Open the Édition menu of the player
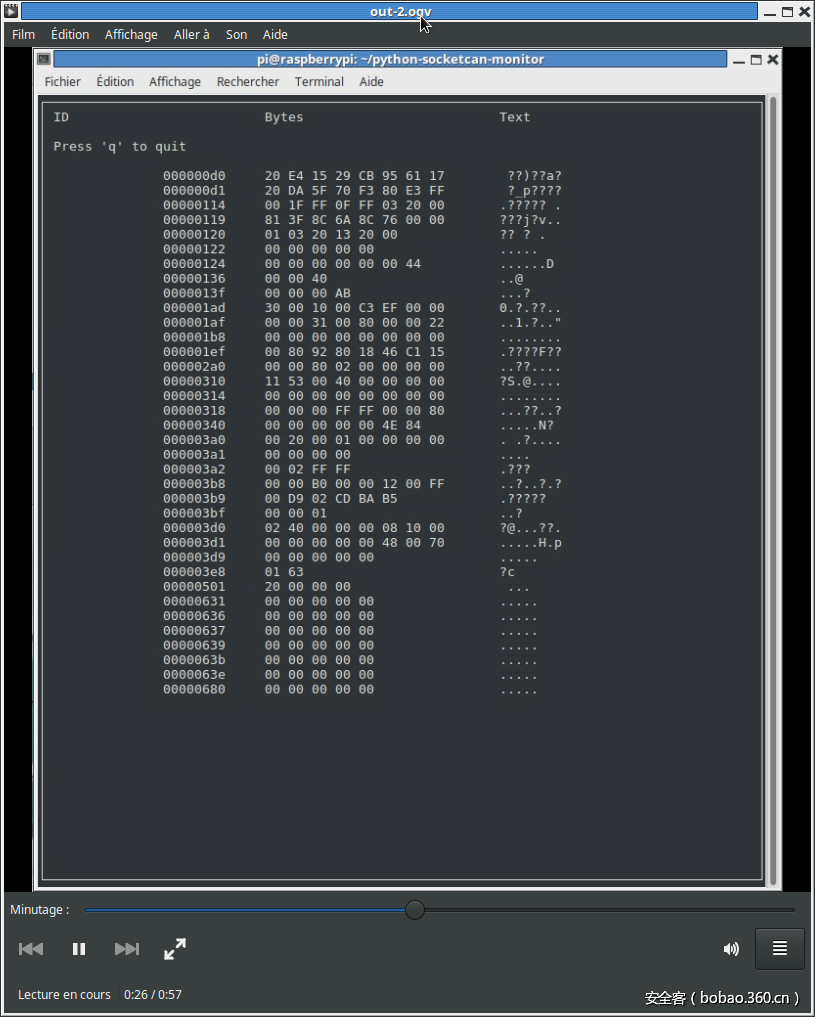Screen dimensions: 815x1017 [x=70, y=34]
